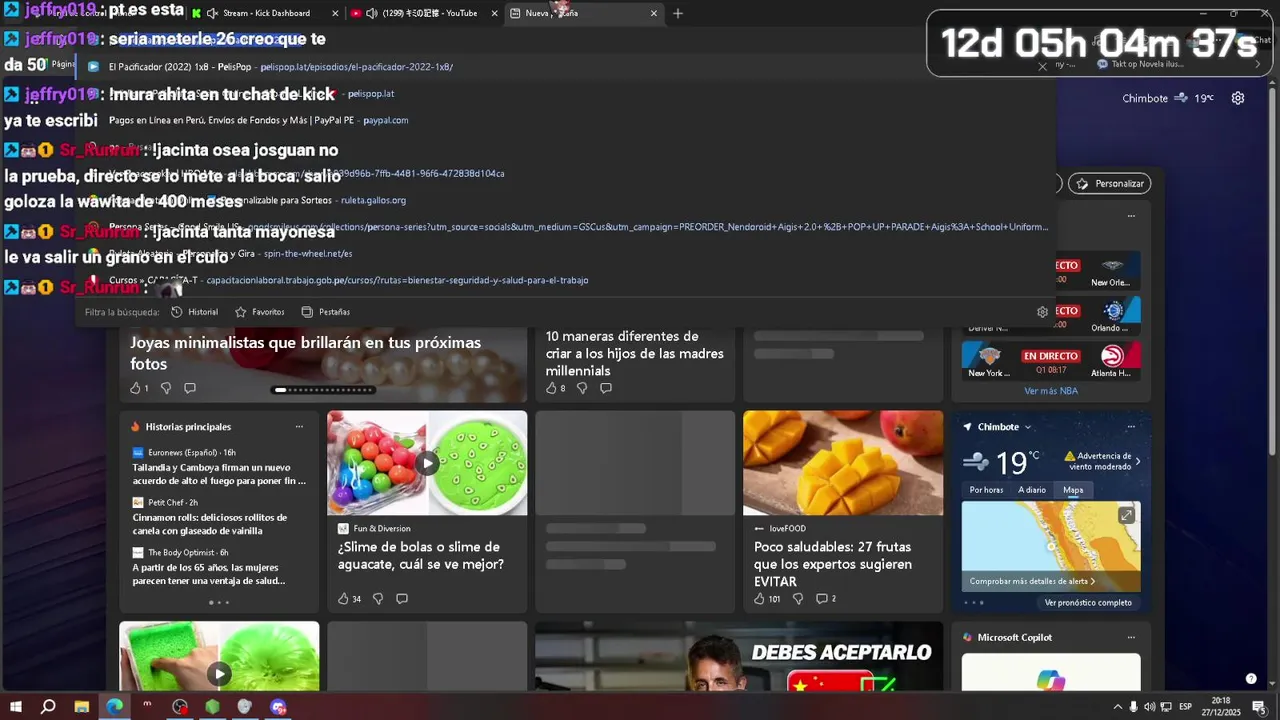Open comments on slime de bolas article
Screen dimensions: 1280x720
[x=402, y=599]
